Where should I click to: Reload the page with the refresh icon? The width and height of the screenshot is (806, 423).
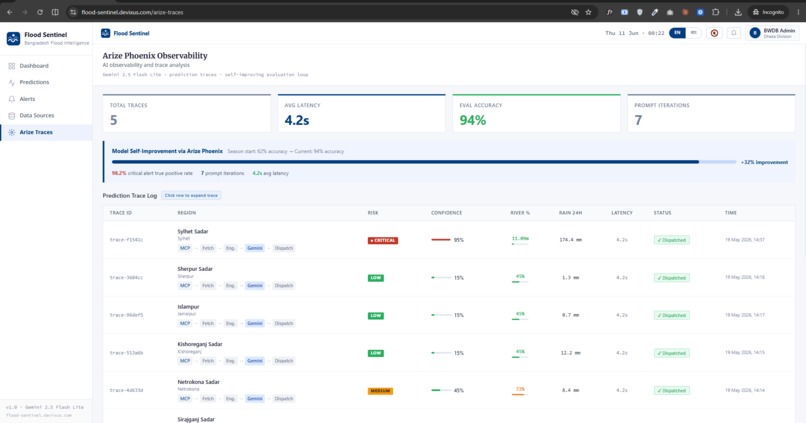pos(40,12)
